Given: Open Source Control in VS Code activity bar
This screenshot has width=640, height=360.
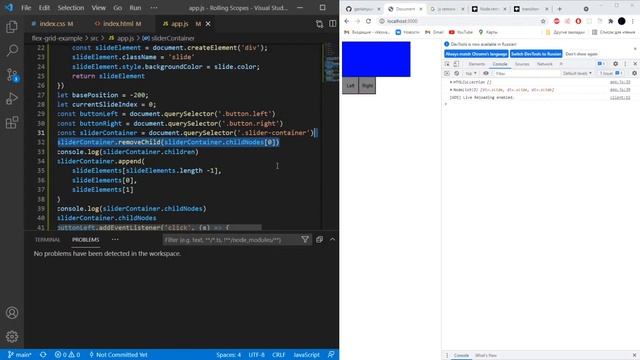Looking at the screenshot, I should [x=12, y=75].
